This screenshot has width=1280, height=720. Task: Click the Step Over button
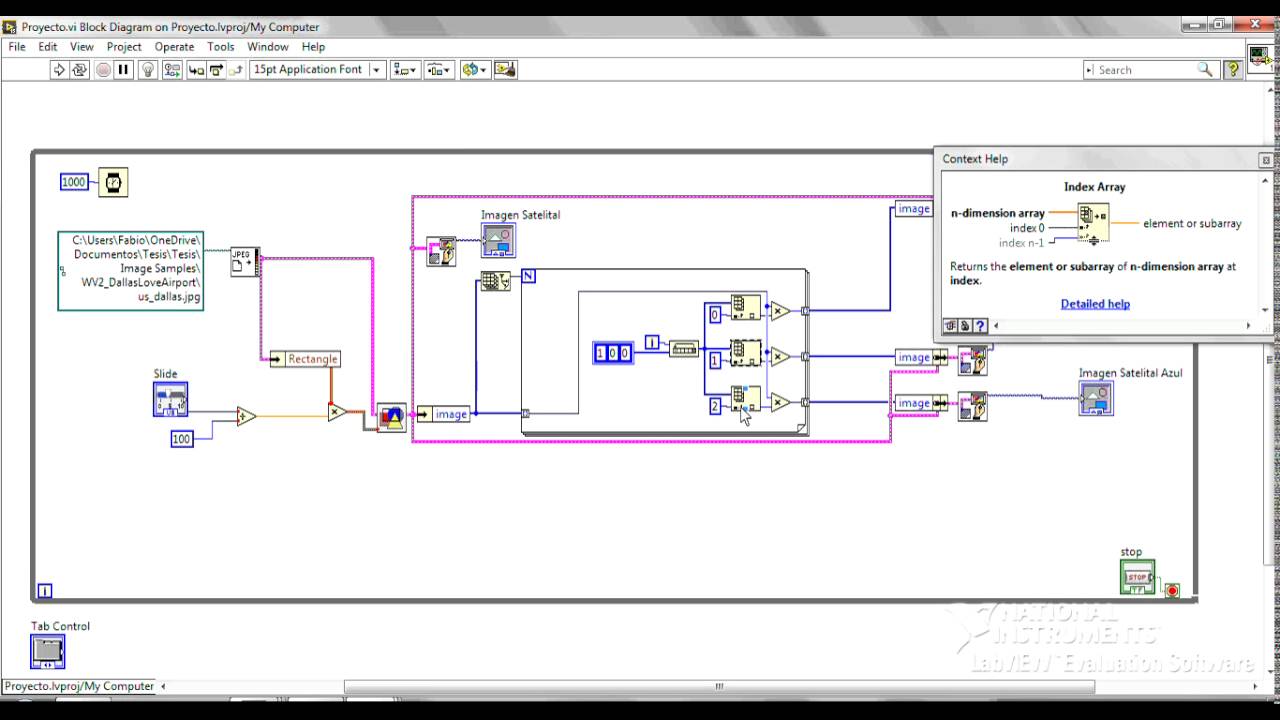tap(216, 69)
